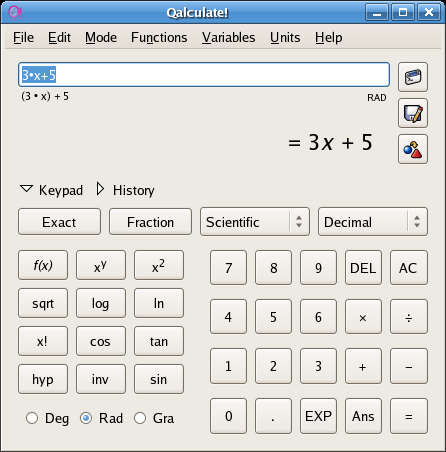Click the Fraction button
The width and height of the screenshot is (446, 452).
(x=150, y=222)
